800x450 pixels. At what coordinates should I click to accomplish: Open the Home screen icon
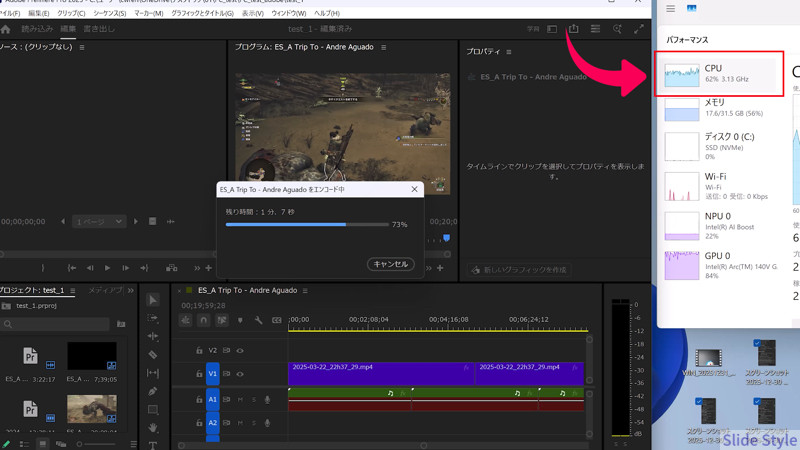click(x=8, y=30)
